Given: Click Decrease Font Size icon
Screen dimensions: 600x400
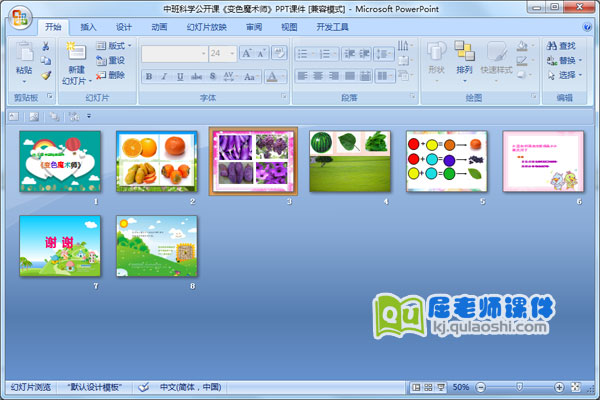Looking at the screenshot, I should (x=262, y=53).
